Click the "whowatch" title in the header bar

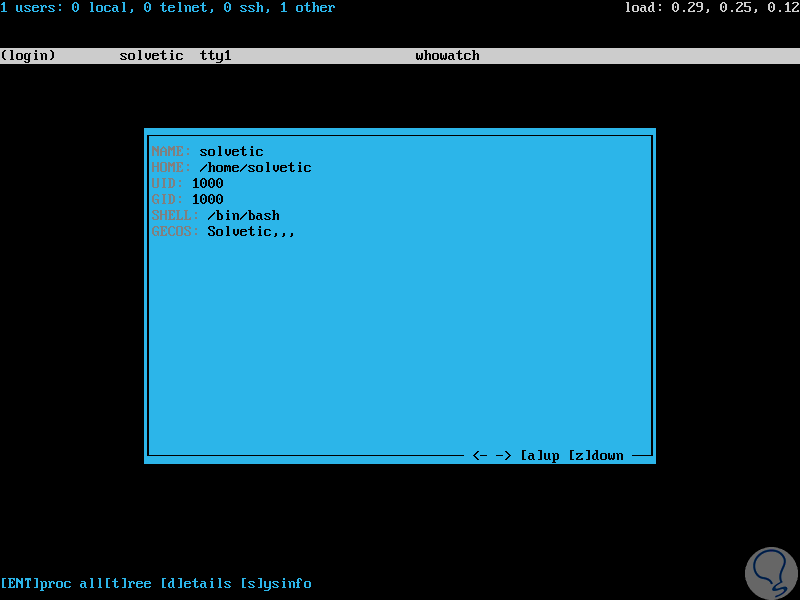[447, 55]
